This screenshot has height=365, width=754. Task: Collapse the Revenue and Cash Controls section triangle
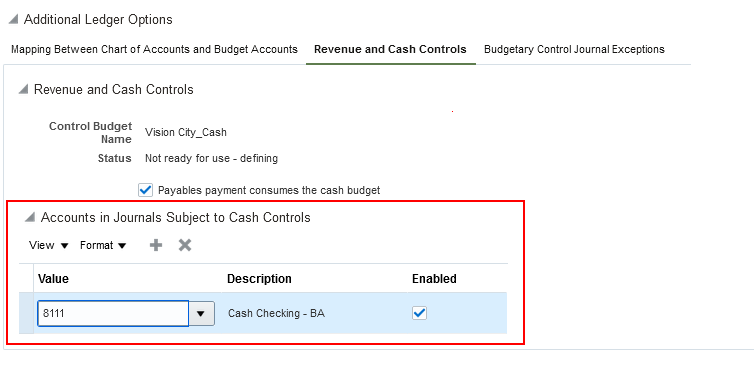click(23, 89)
